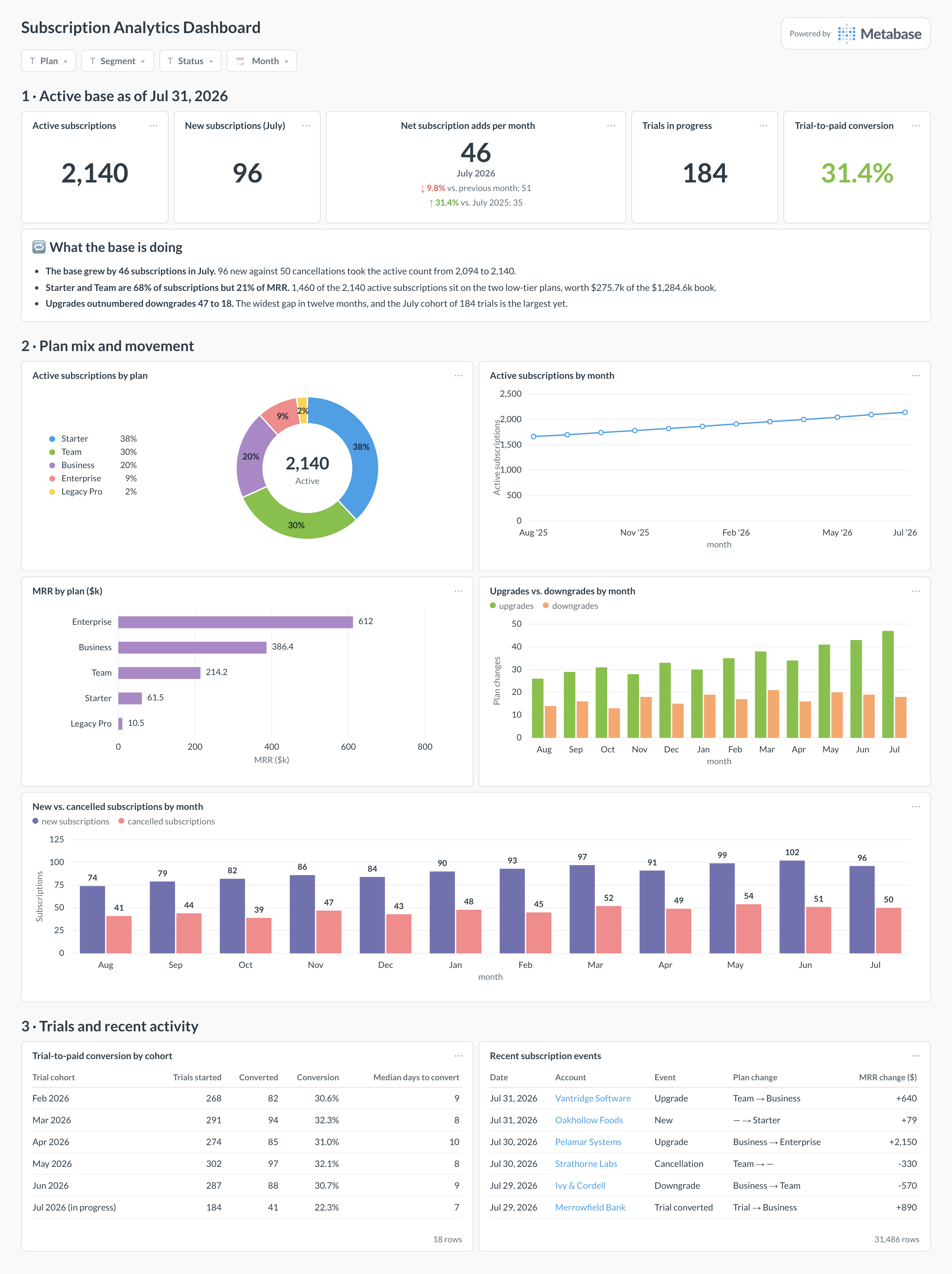The image size is (952, 1274).
Task: Sort by Median days to convert header
Action: tap(416, 1078)
